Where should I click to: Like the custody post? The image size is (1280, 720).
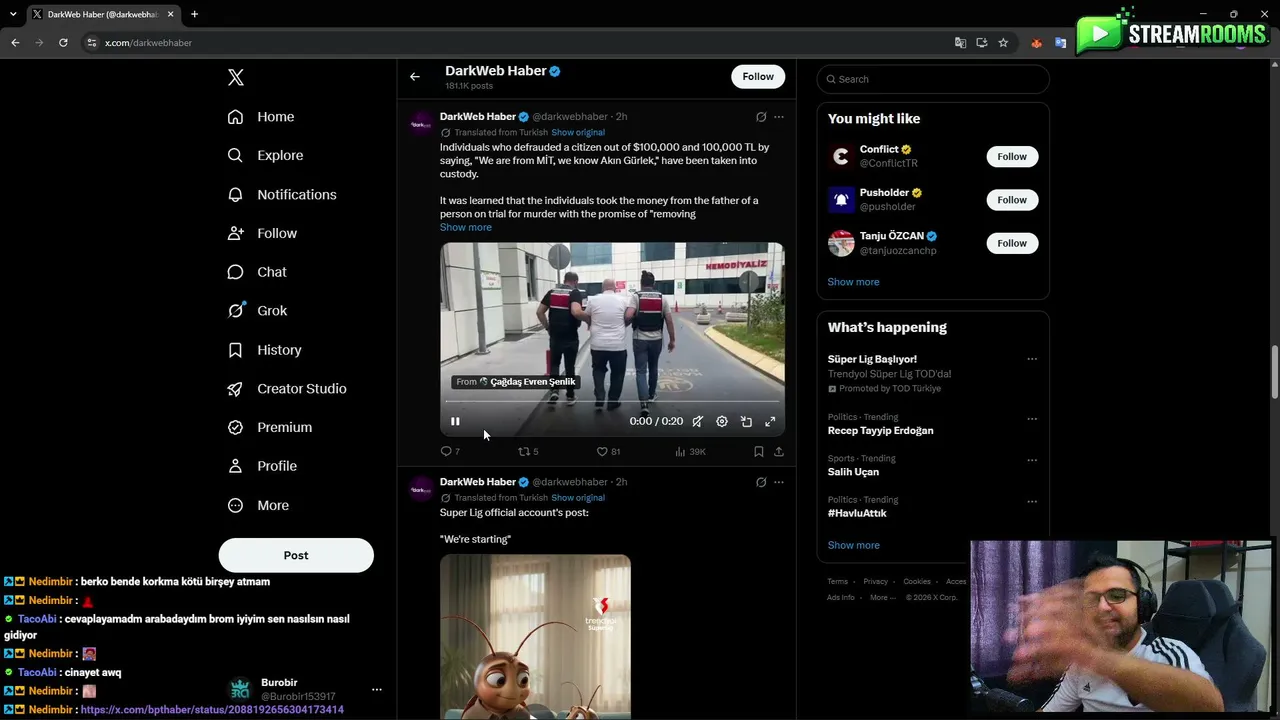point(608,451)
